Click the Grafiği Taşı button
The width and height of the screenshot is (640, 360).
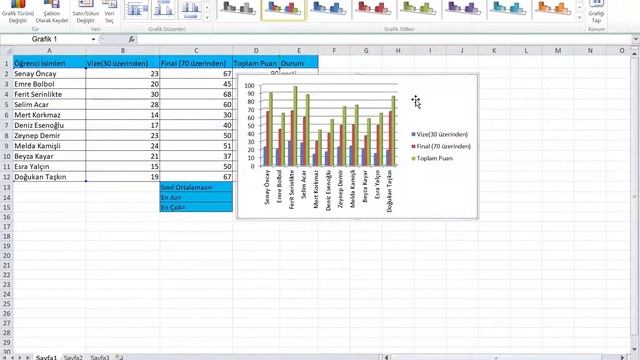tap(596, 12)
